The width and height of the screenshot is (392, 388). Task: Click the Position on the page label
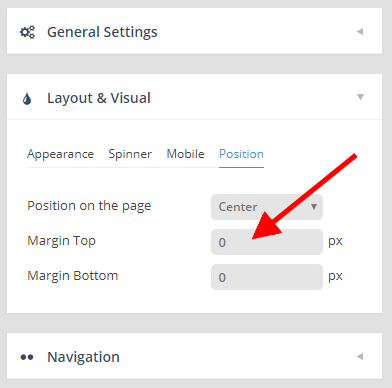89,206
